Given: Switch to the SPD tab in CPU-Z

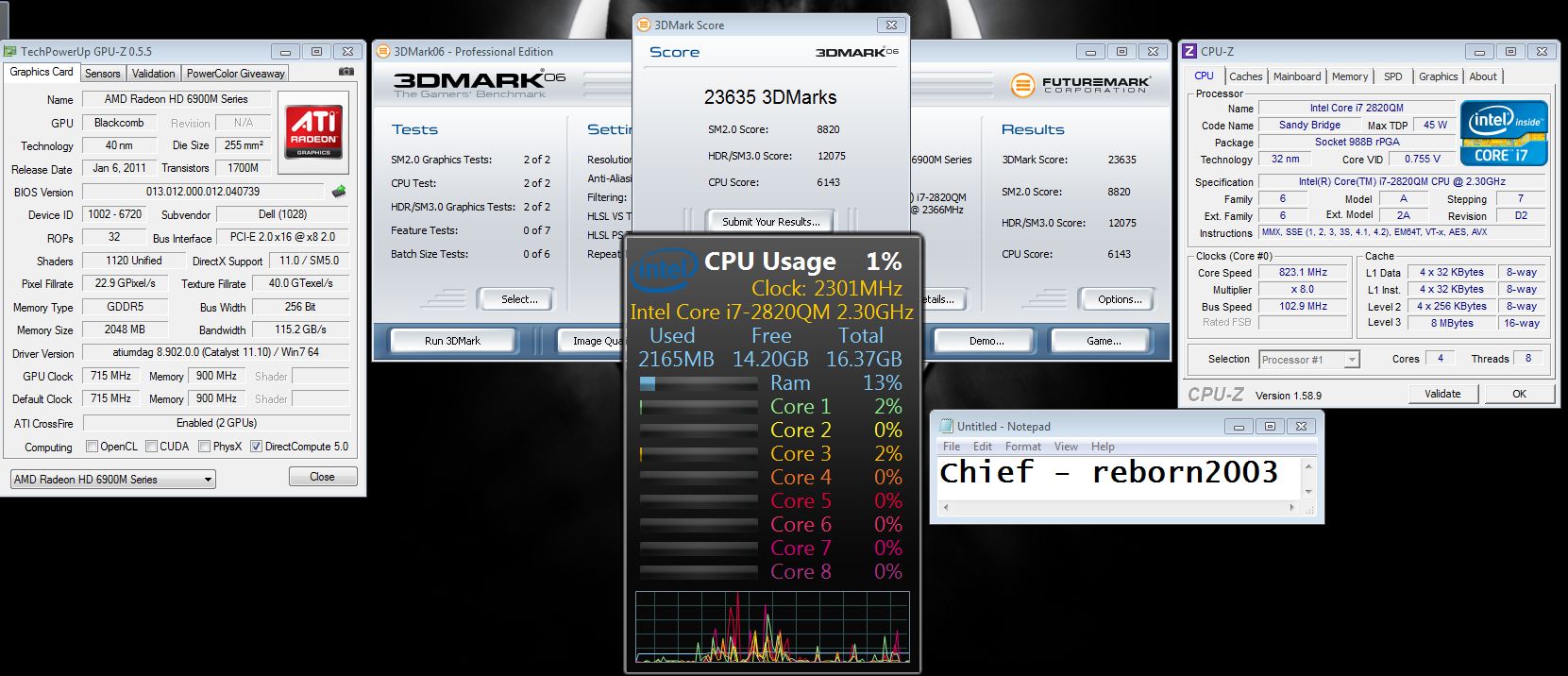Looking at the screenshot, I should (x=1393, y=76).
